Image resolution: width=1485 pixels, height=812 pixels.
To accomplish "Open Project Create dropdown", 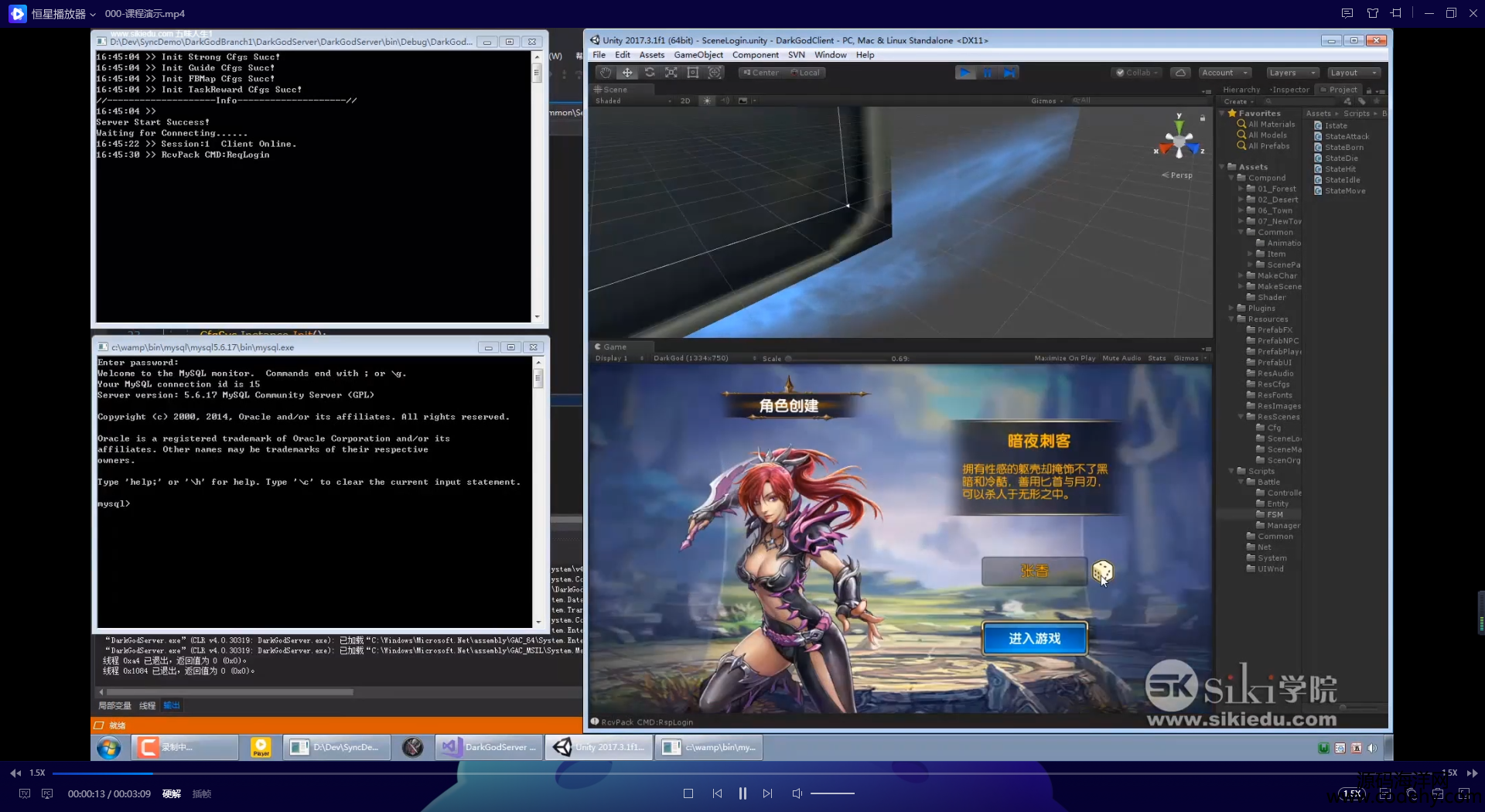I will pyautogui.click(x=1238, y=101).
